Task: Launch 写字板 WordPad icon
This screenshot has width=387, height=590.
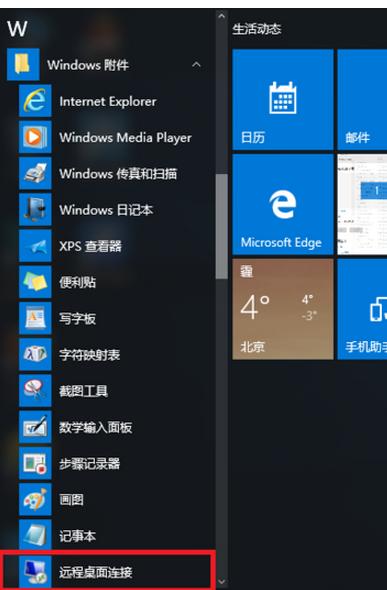Action: coord(35,318)
